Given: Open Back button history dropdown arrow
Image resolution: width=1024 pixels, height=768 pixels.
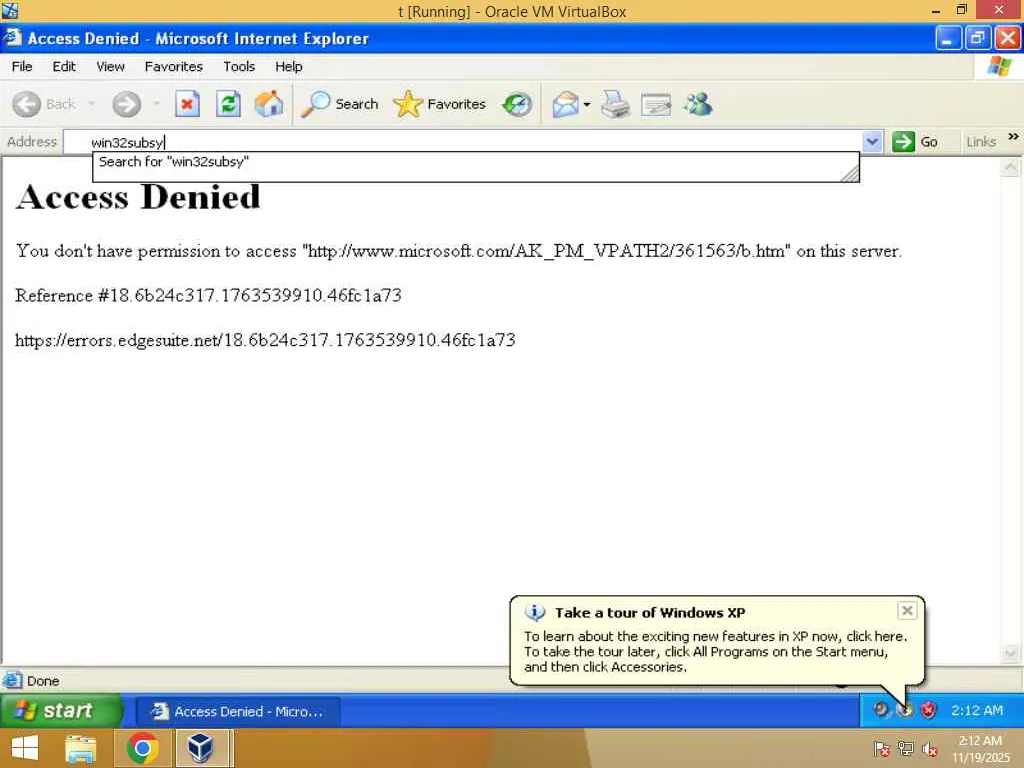Looking at the screenshot, I should (x=91, y=104).
